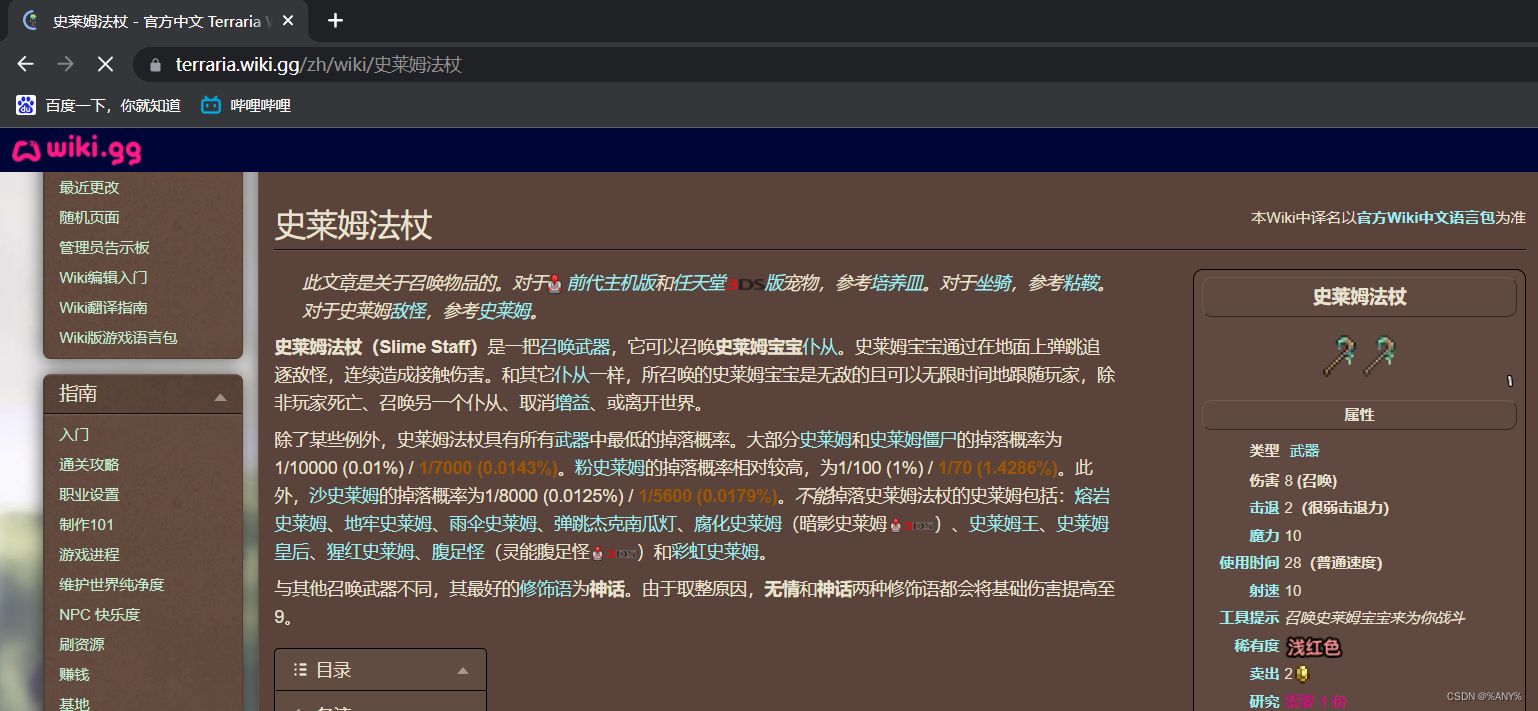Image resolution: width=1538 pixels, height=711 pixels.
Task: Click the 武器 type link in infobox
Action: click(1304, 451)
